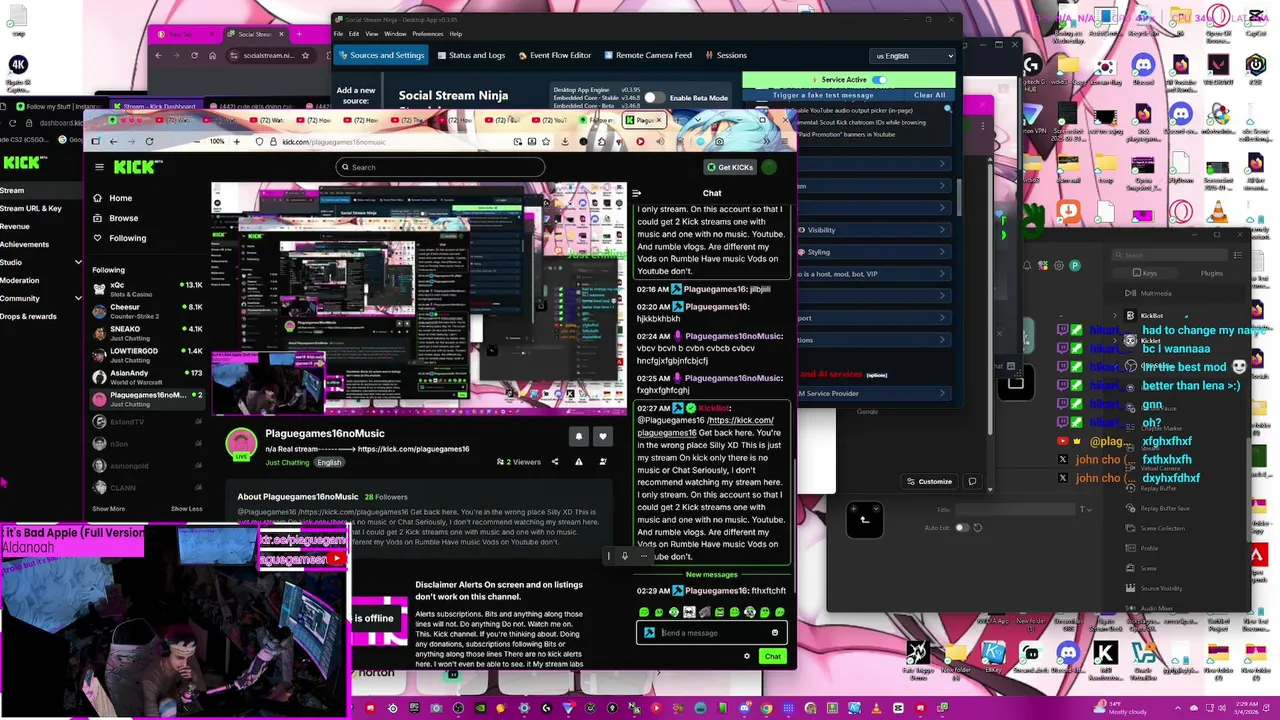Toggle checkbox beside 'better than lena' message

1075,386
